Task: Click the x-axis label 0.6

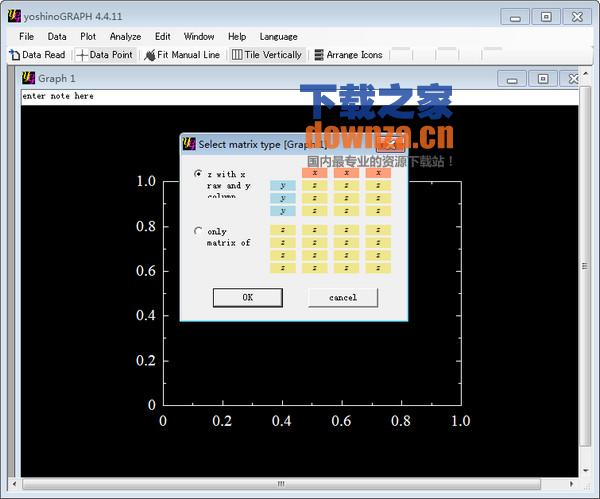Action: pos(341,421)
